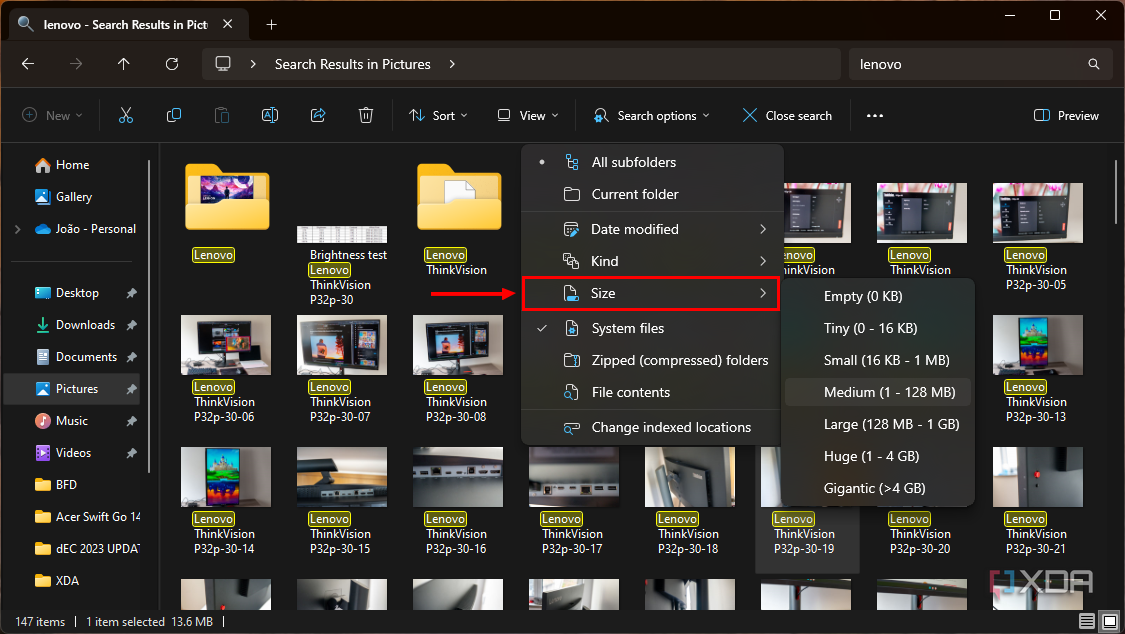This screenshot has width=1125, height=634.
Task: Open the See more three-dots menu
Action: click(x=875, y=115)
